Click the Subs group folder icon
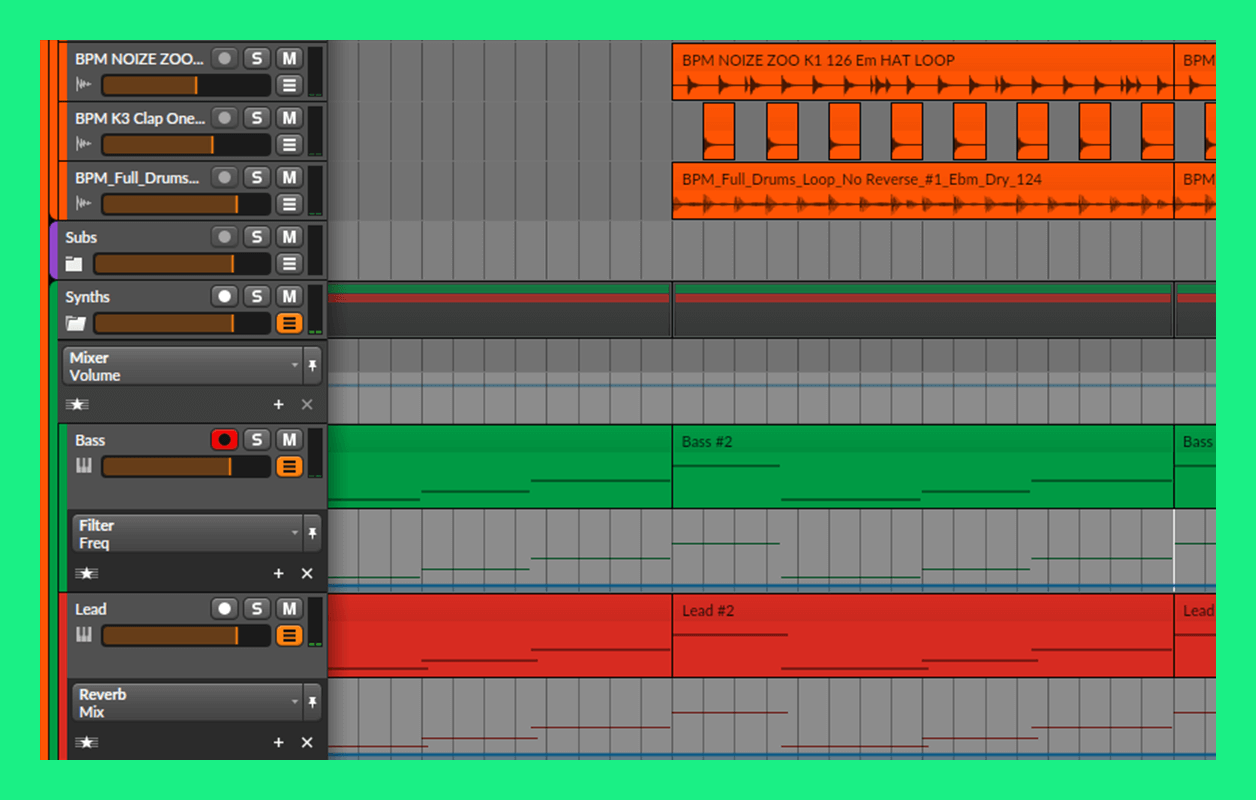Screen dimensions: 1256x800 [x=74, y=264]
